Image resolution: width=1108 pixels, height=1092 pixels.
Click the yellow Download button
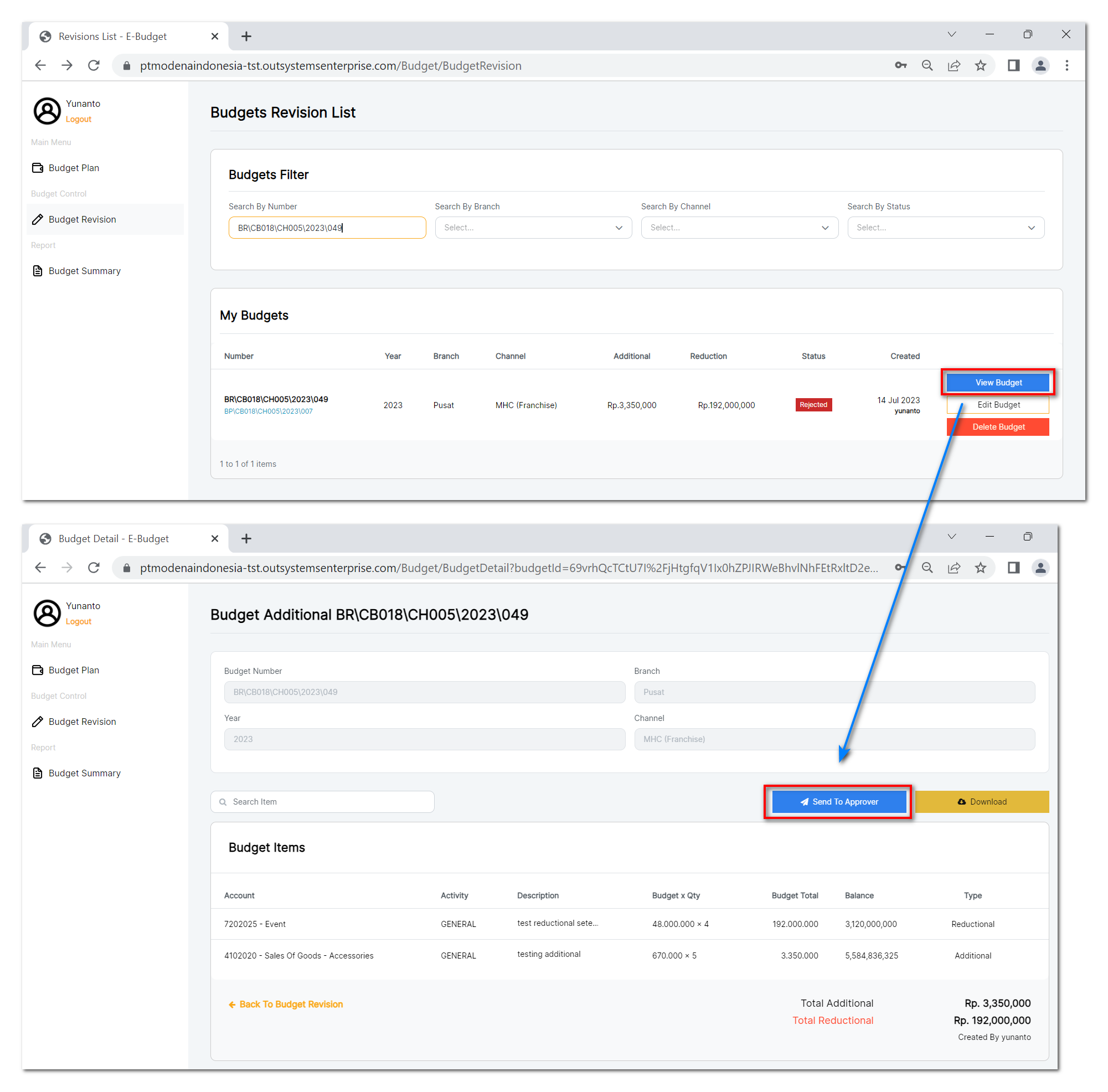982,802
